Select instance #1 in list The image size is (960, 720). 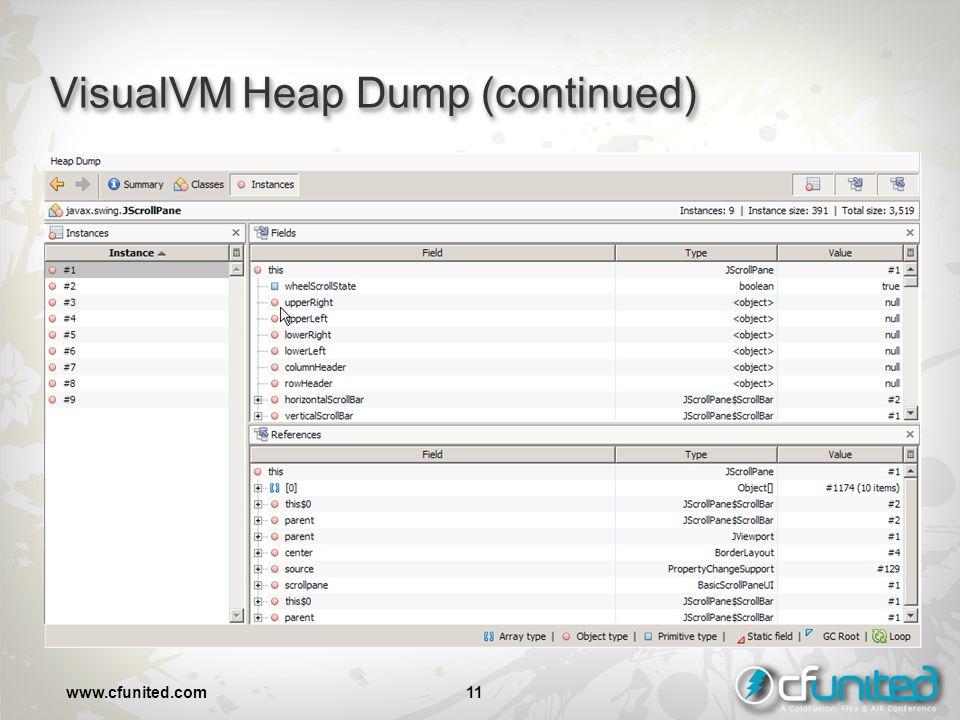137,270
